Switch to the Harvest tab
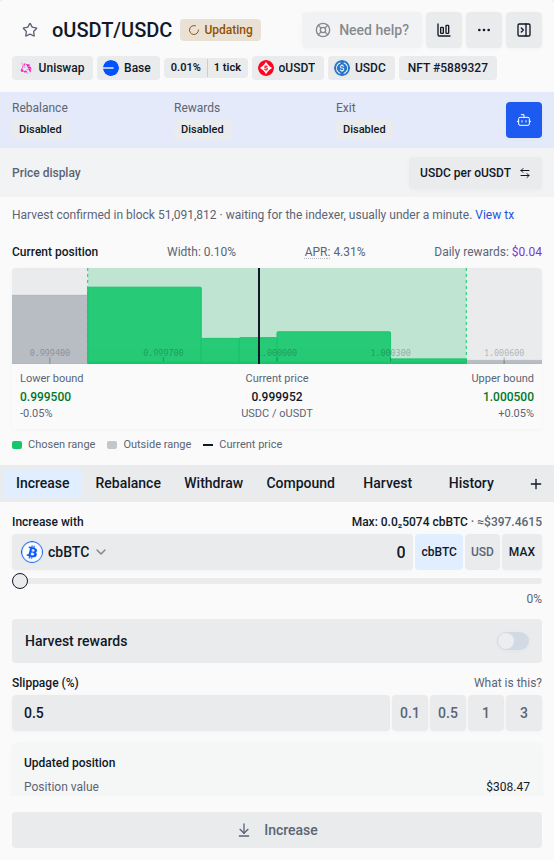554x860 pixels. (x=387, y=483)
